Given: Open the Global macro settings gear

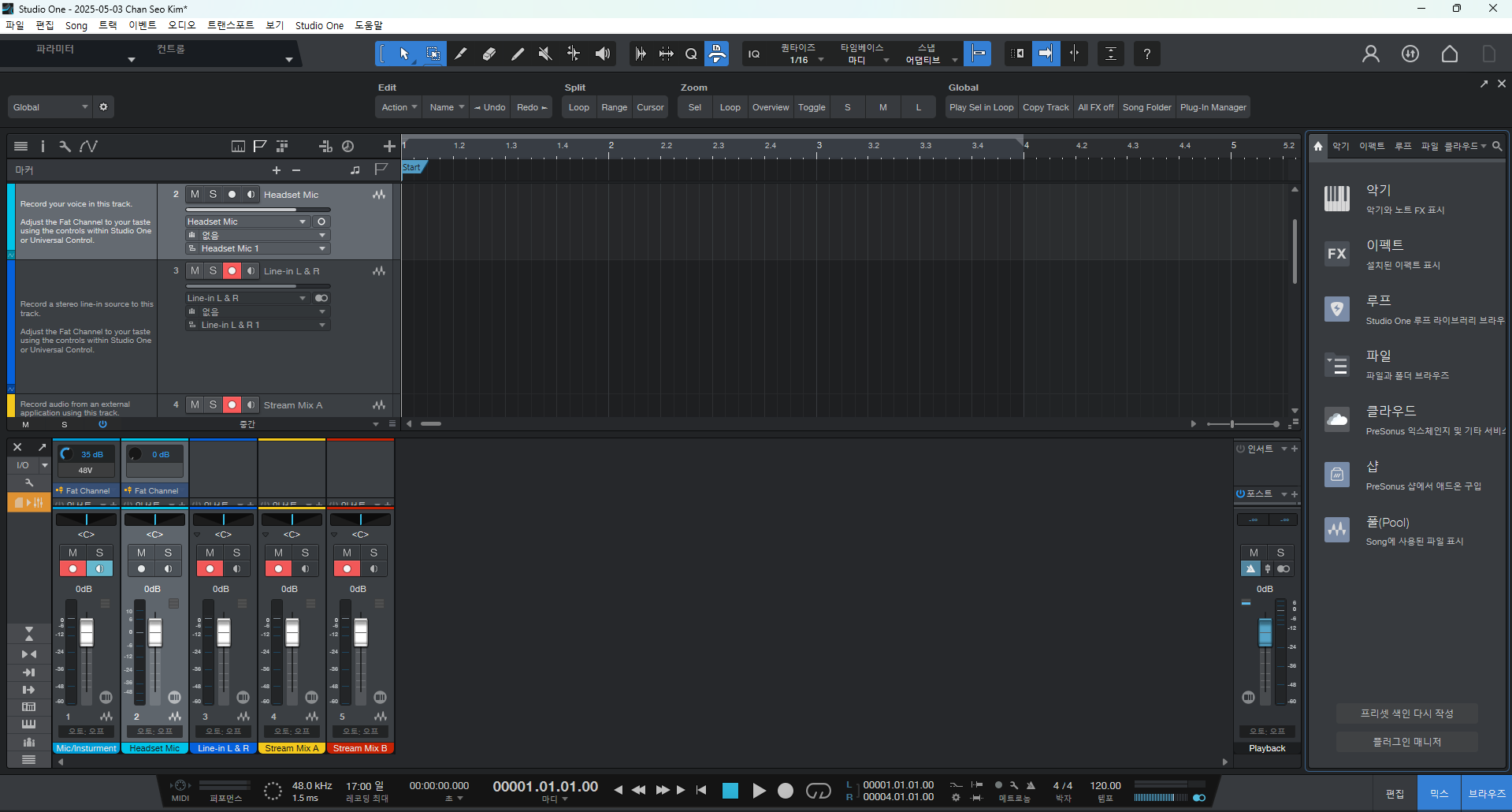Looking at the screenshot, I should 103,107.
